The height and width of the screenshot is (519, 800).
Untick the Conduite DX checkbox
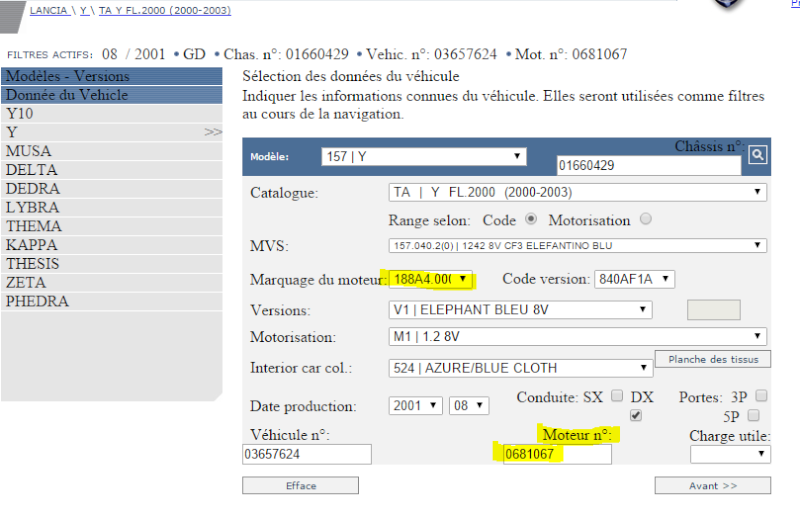[x=636, y=415]
